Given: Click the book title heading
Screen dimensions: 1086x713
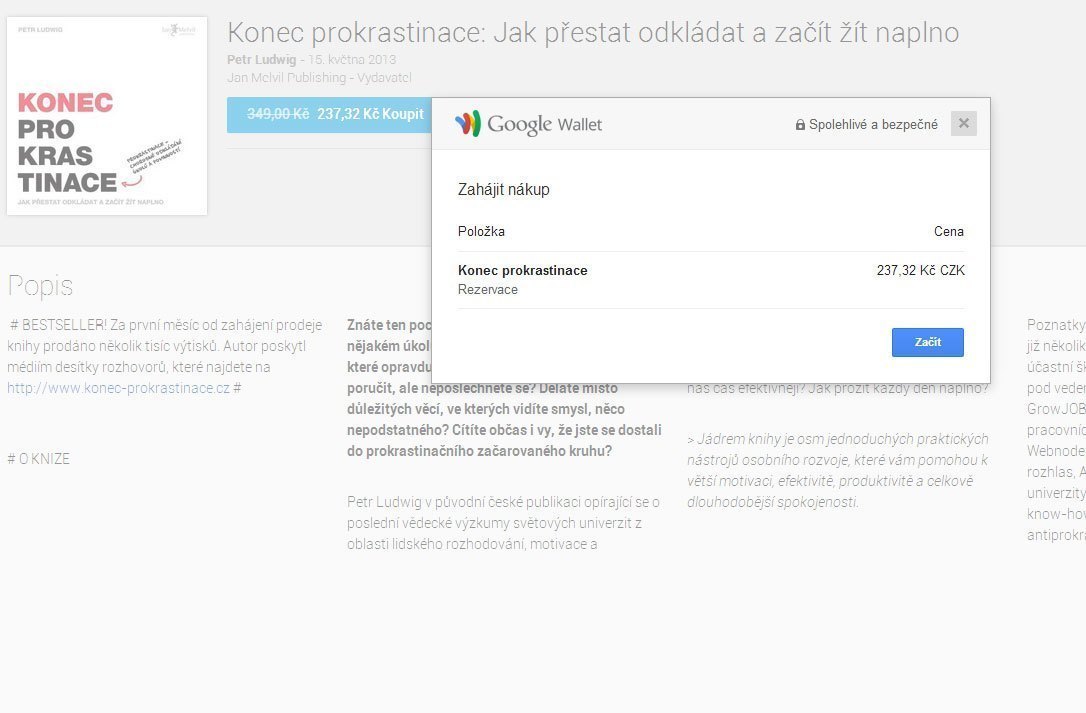Looking at the screenshot, I should click(x=593, y=33).
